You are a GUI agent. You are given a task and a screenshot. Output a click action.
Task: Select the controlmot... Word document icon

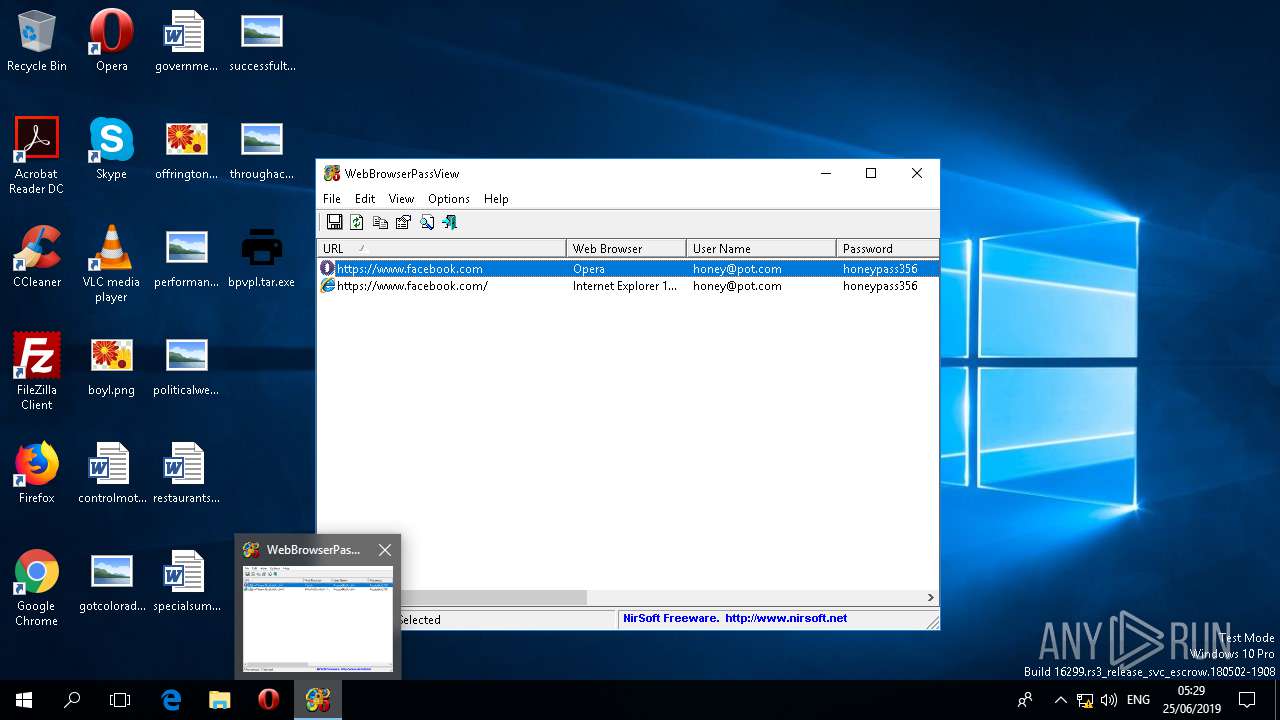(111, 473)
